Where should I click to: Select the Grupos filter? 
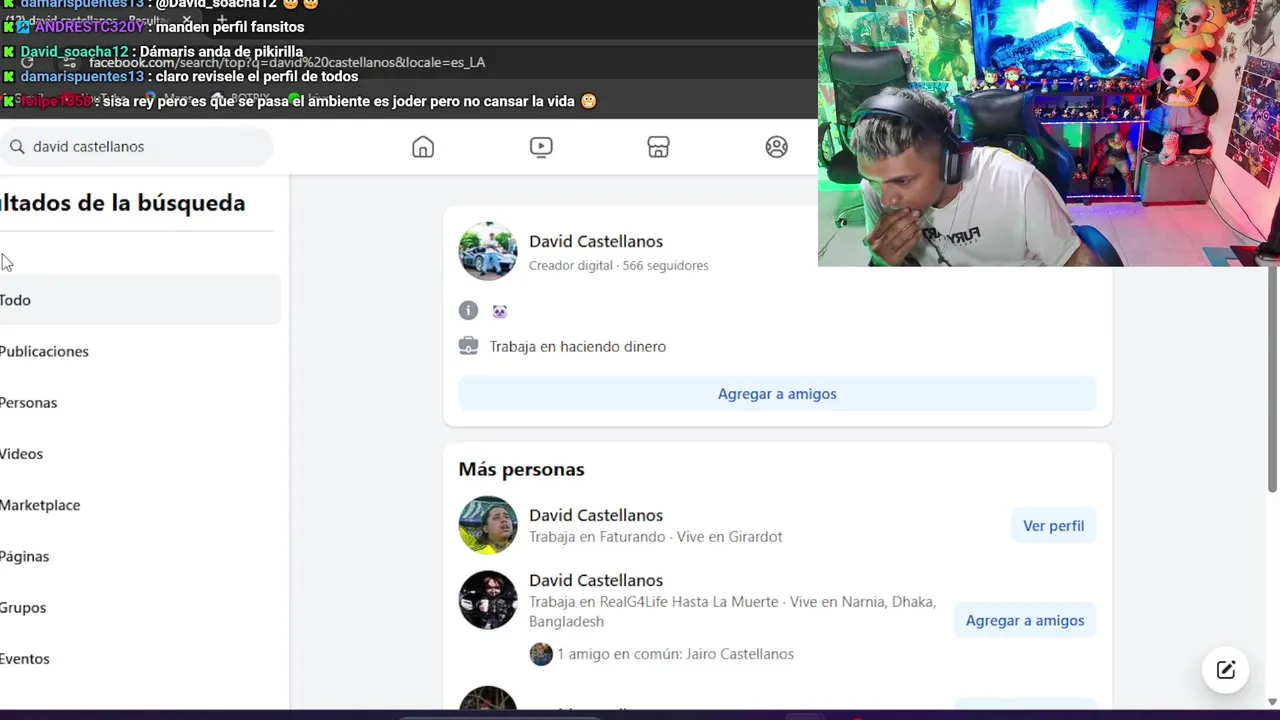[139, 607]
